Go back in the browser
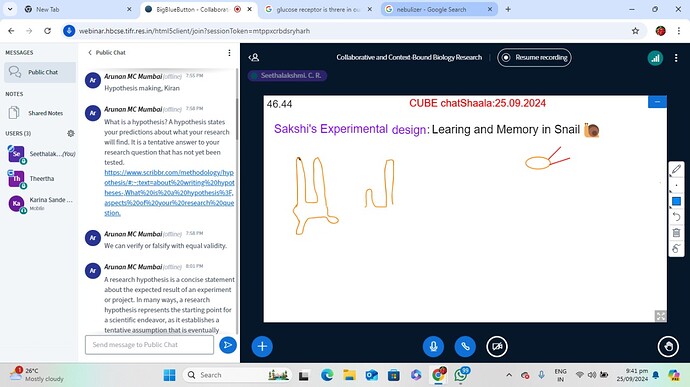The image size is (690, 387). tap(11, 31)
